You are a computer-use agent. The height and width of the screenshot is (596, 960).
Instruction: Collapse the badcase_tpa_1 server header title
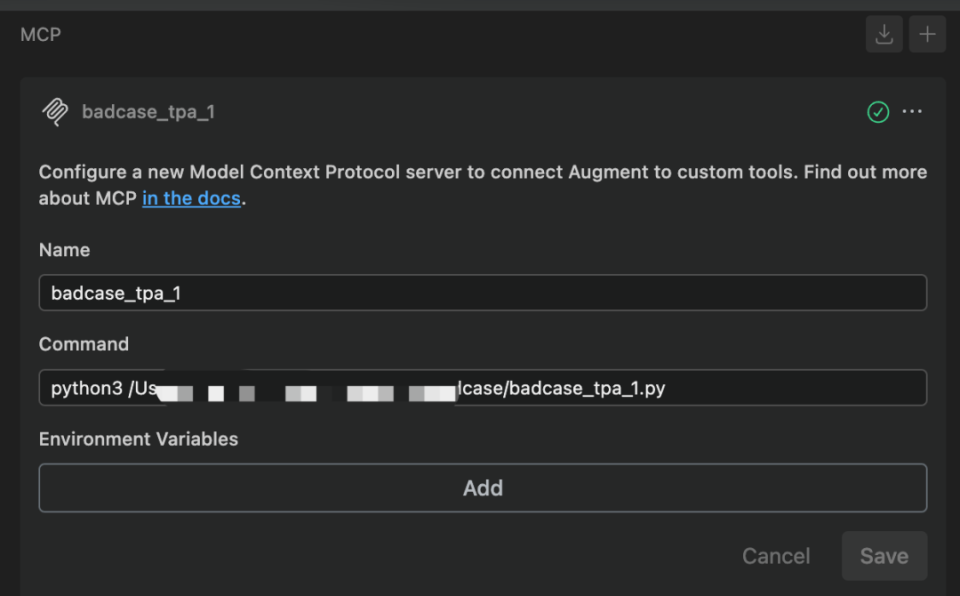point(148,112)
